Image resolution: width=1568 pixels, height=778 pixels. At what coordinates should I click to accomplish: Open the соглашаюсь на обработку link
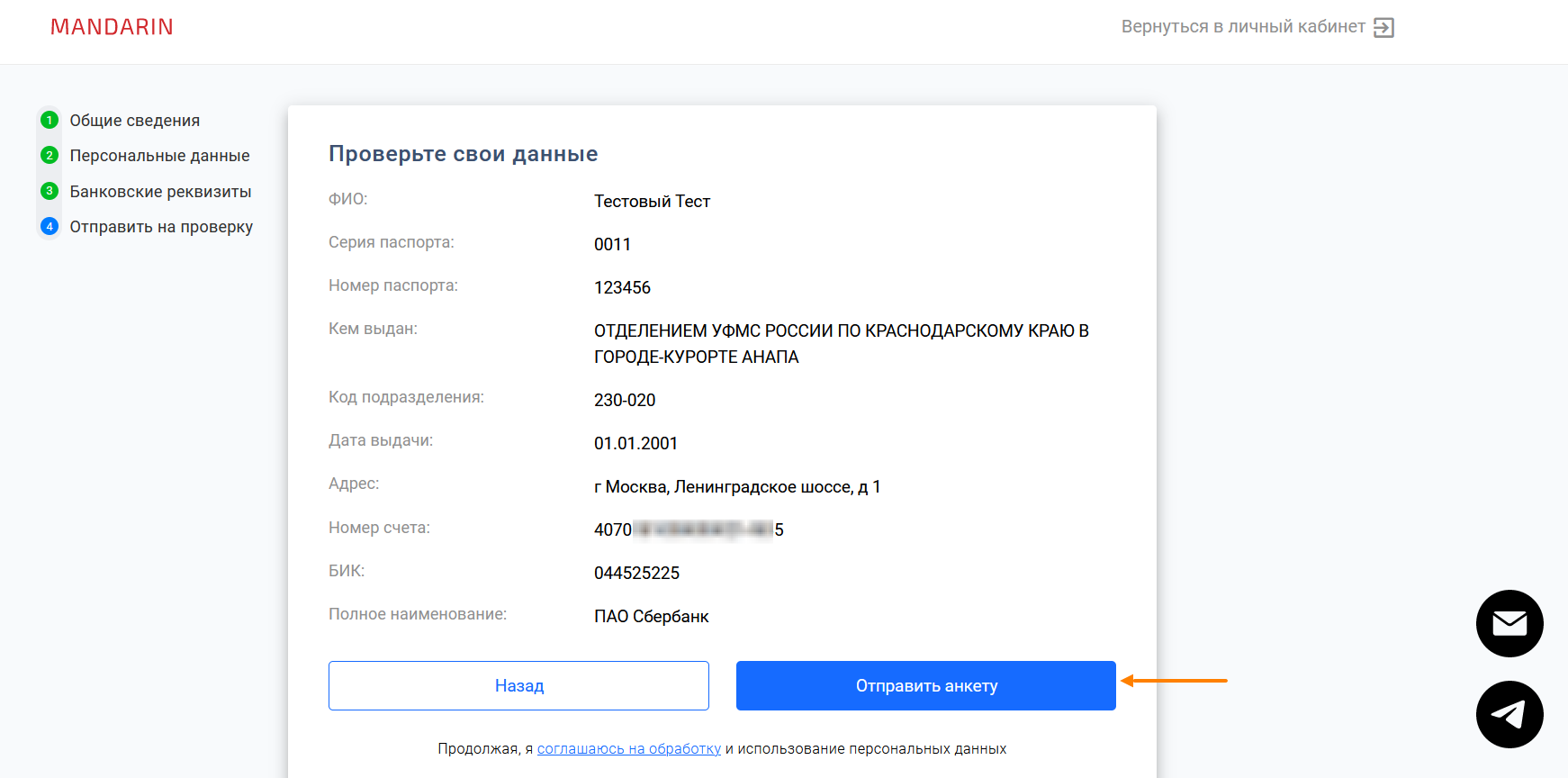click(629, 748)
